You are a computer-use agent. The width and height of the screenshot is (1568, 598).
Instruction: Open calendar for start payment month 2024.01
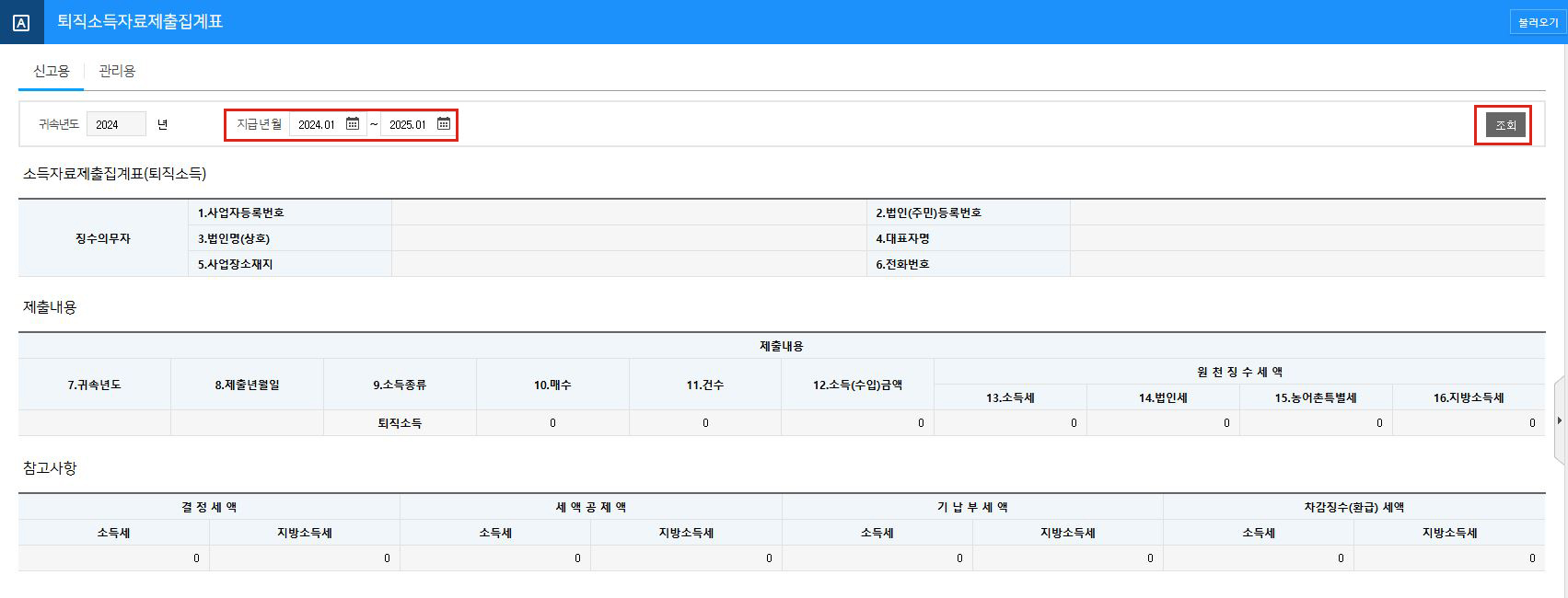(x=353, y=123)
